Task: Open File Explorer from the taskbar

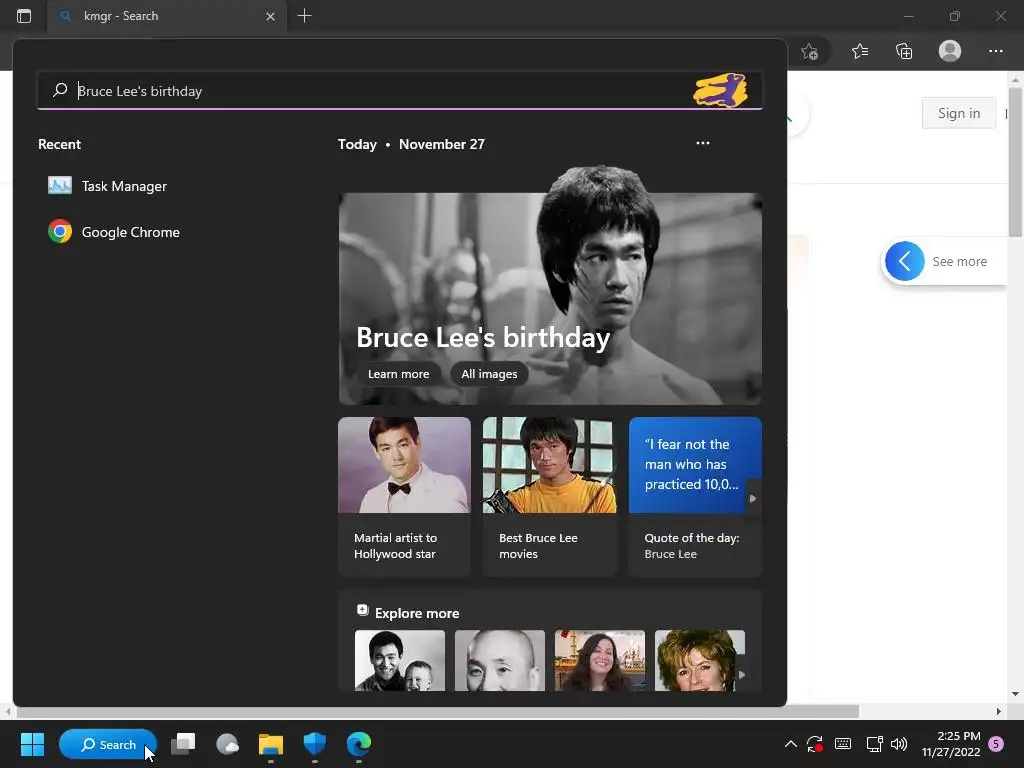Action: pos(270,744)
